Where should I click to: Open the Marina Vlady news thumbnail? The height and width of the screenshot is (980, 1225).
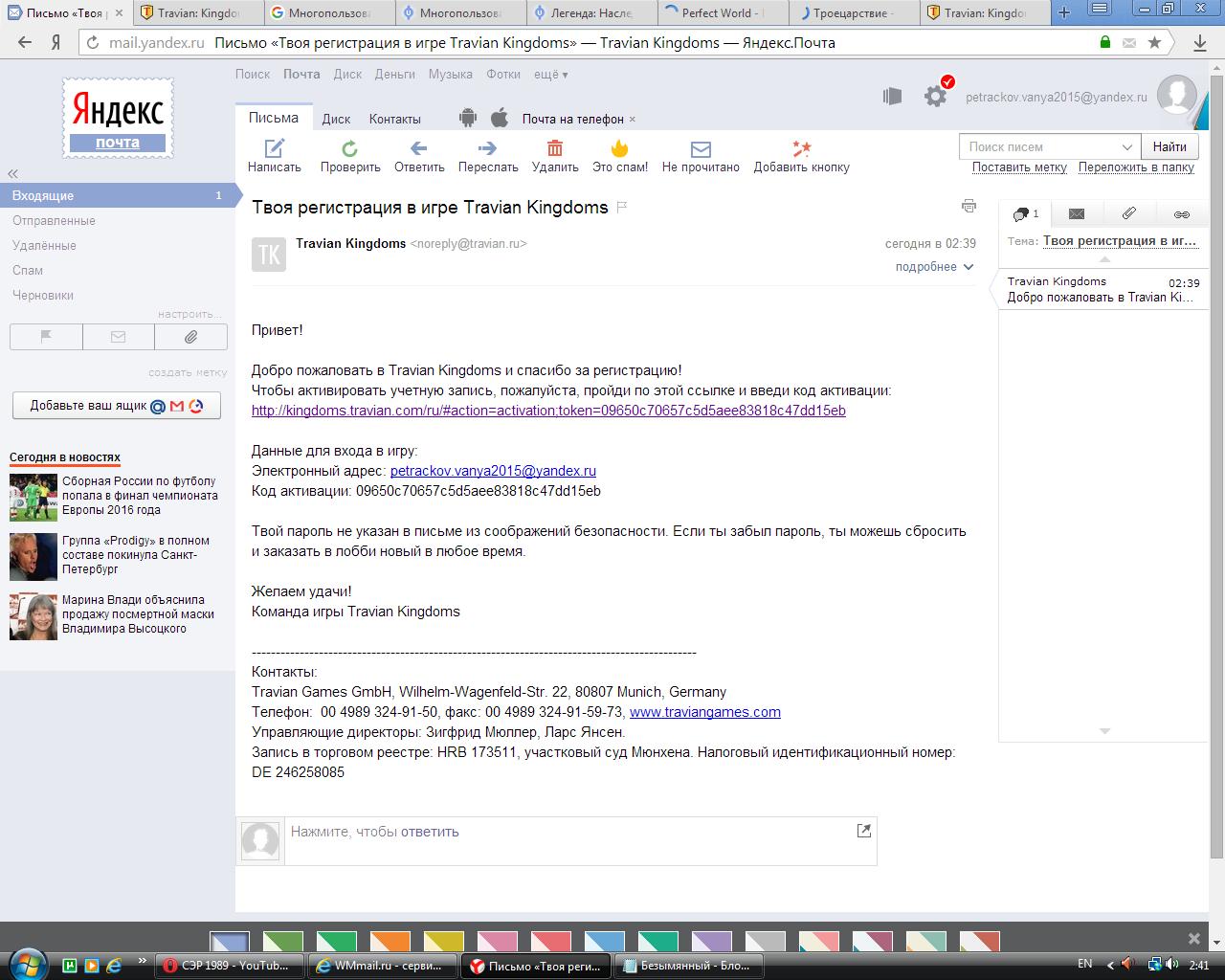click(33, 616)
